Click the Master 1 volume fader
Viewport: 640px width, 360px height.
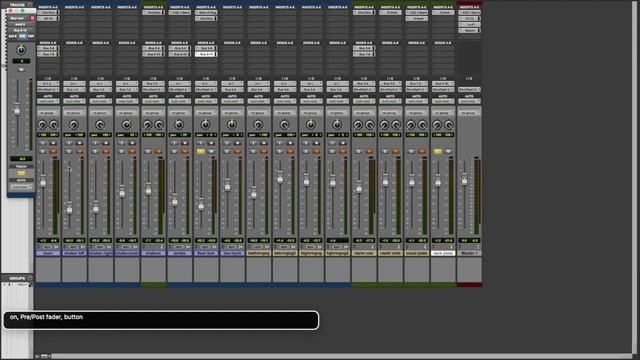click(x=464, y=179)
